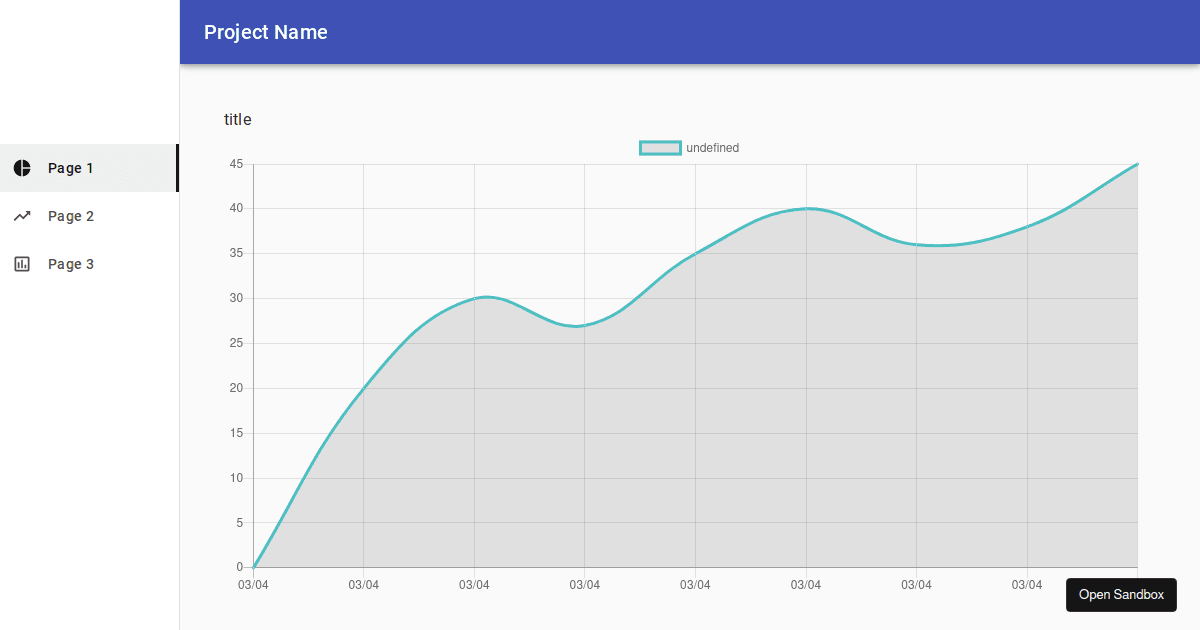Click the teal color swatch in the chart legend
The image size is (1200, 630).
[660, 147]
